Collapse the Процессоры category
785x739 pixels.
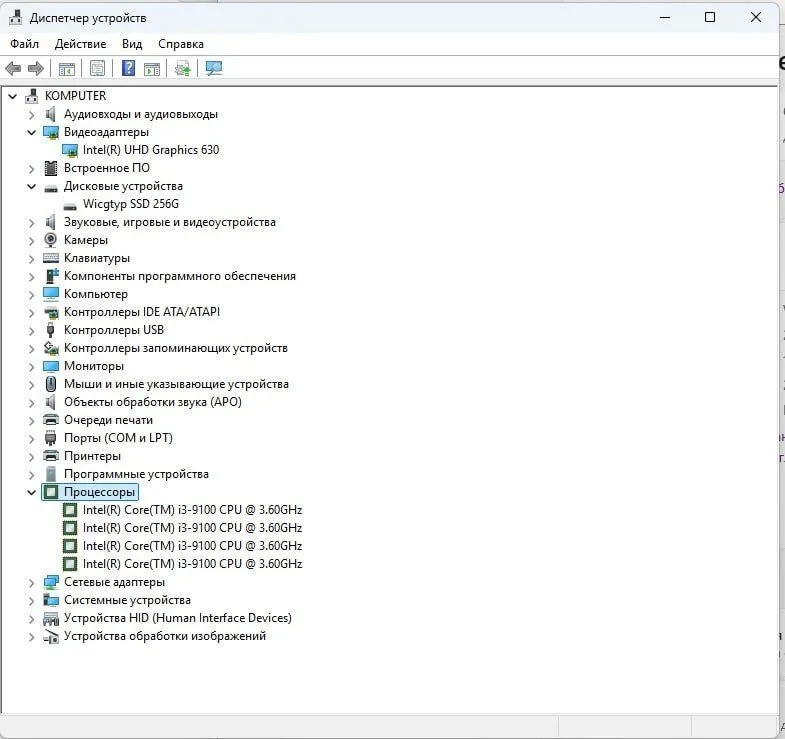pos(32,493)
